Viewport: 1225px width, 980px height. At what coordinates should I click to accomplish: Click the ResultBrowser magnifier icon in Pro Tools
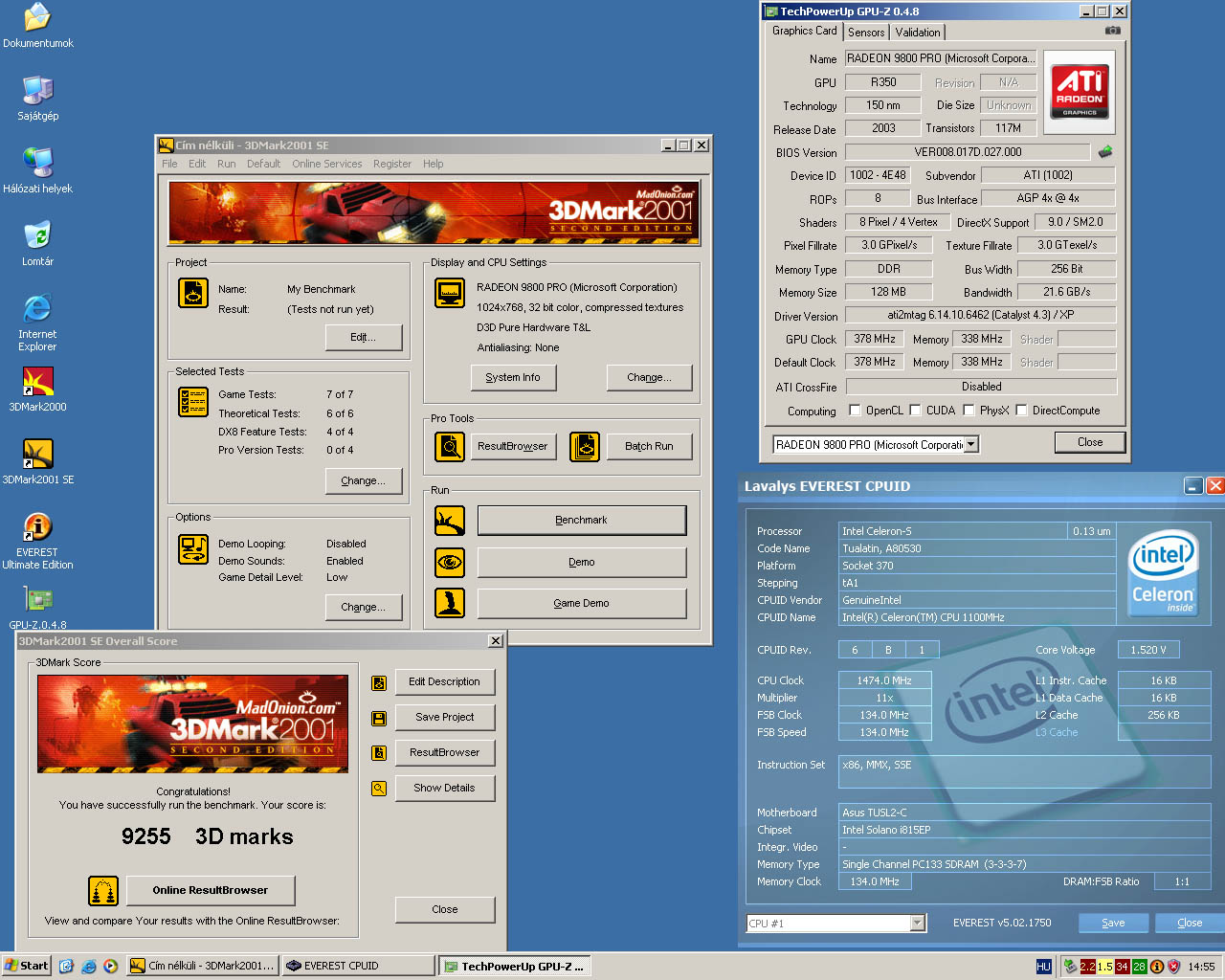pos(450,446)
